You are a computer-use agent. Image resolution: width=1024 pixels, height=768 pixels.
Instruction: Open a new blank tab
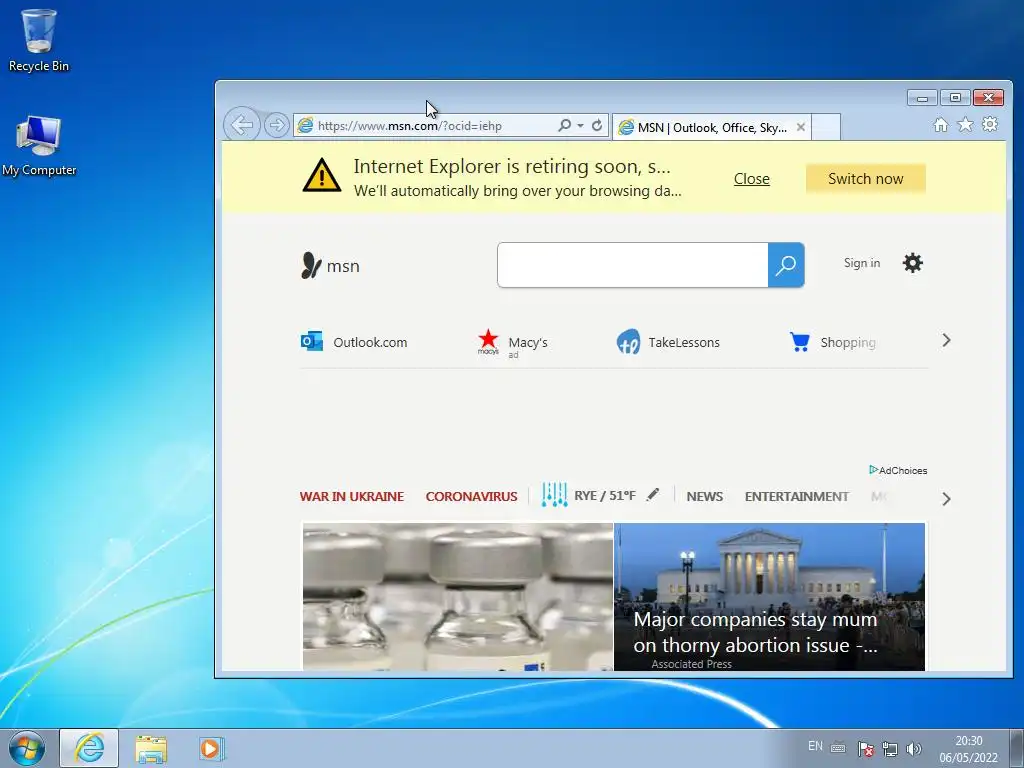pyautogui.click(x=826, y=127)
